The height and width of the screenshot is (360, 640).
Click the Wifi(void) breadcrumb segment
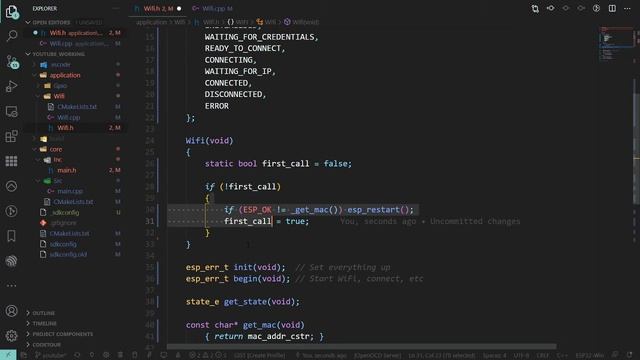302,22
